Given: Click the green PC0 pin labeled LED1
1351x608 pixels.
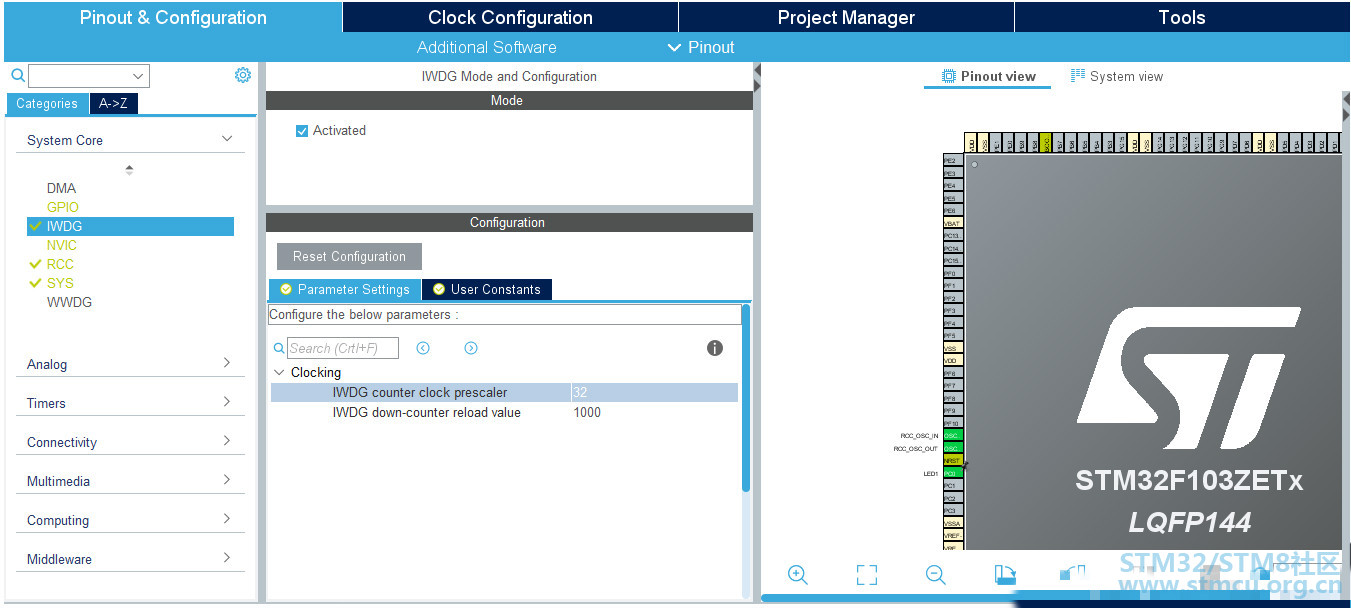Looking at the screenshot, I should click(x=952, y=473).
